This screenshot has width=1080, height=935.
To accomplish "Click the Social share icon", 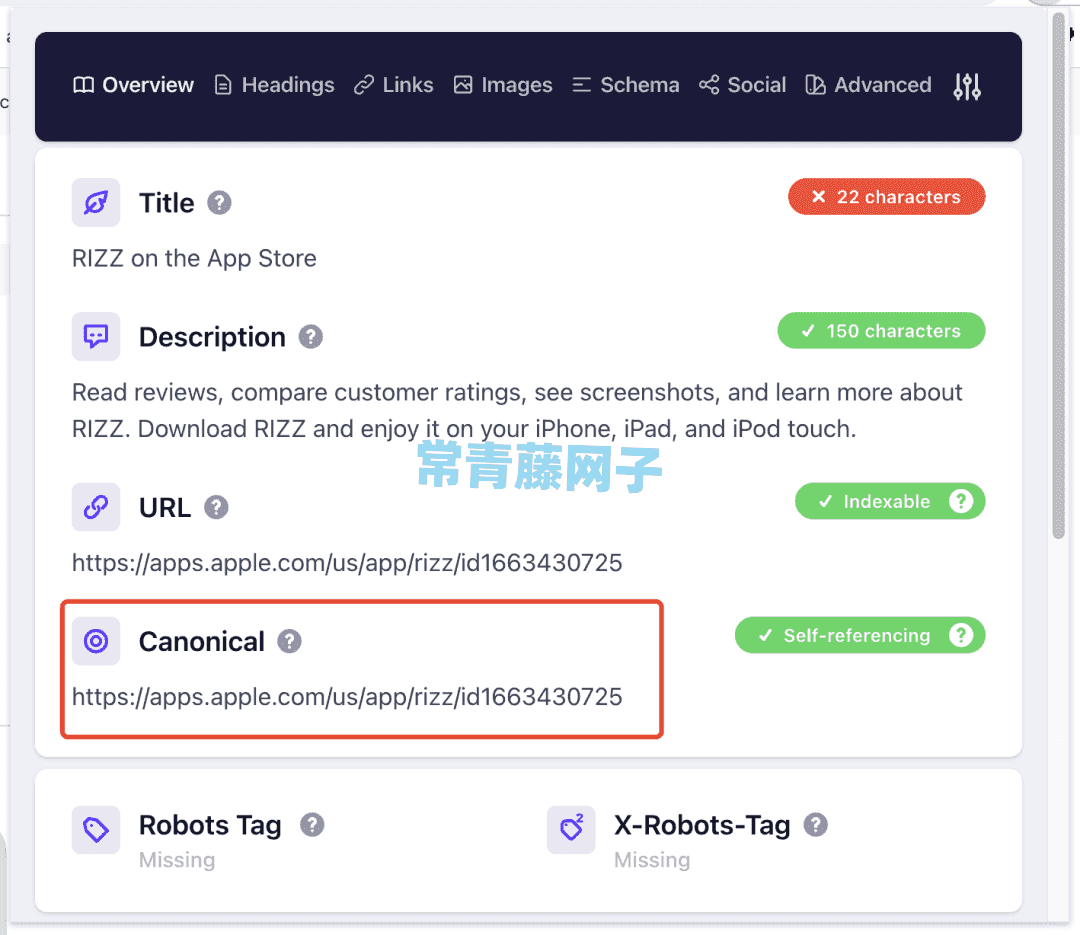I will coord(709,85).
